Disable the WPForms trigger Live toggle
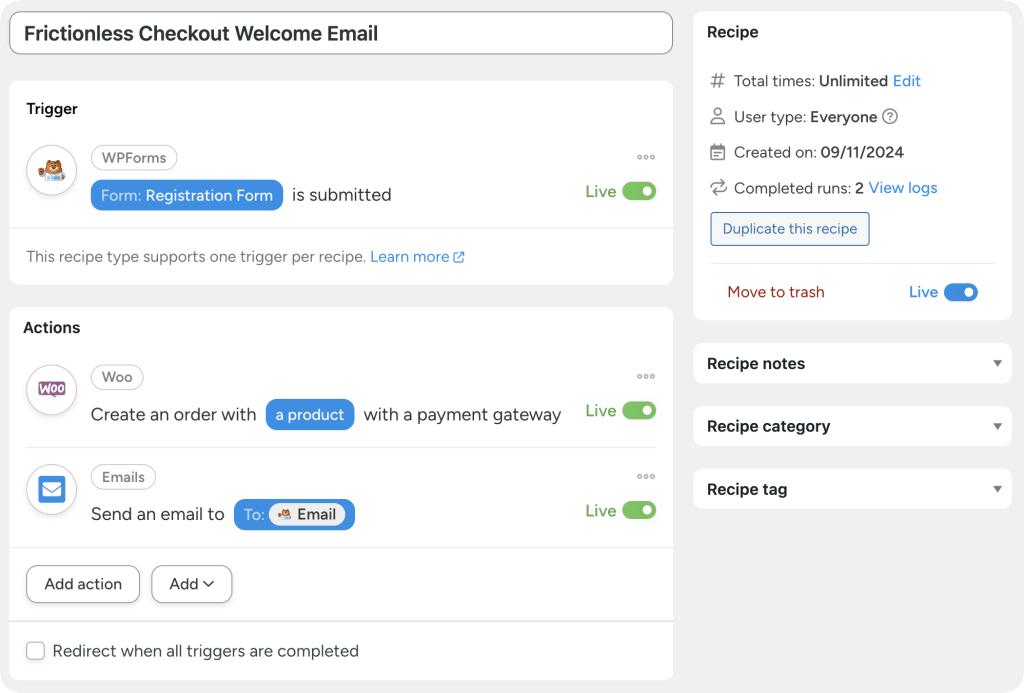The image size is (1024, 693). point(639,191)
